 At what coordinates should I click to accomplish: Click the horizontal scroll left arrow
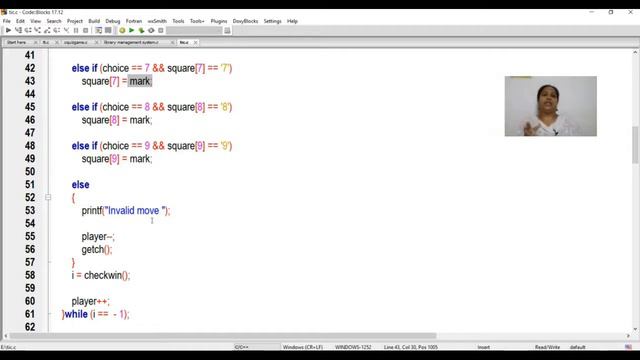click(x=5, y=336)
